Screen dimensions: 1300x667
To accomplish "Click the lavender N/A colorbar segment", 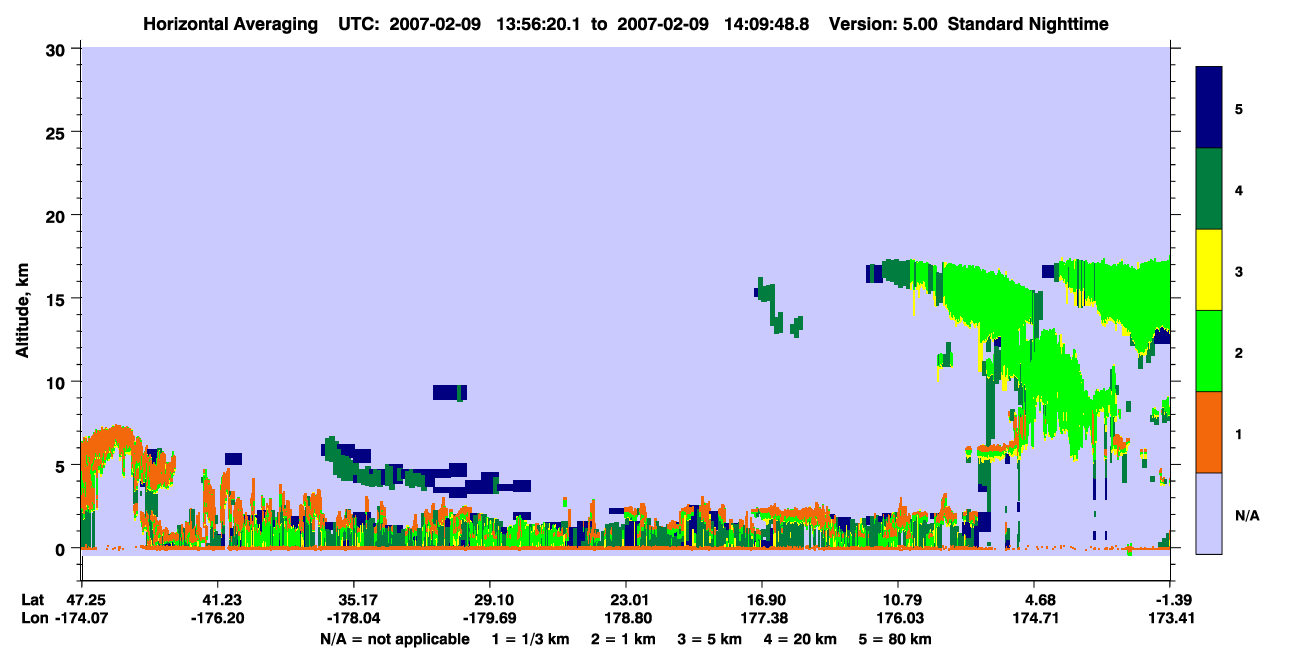I will (1209, 513).
